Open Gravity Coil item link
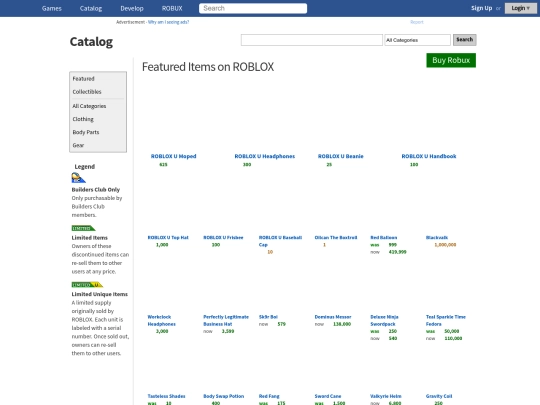Image resolution: width=540 pixels, height=405 pixels. [439, 396]
